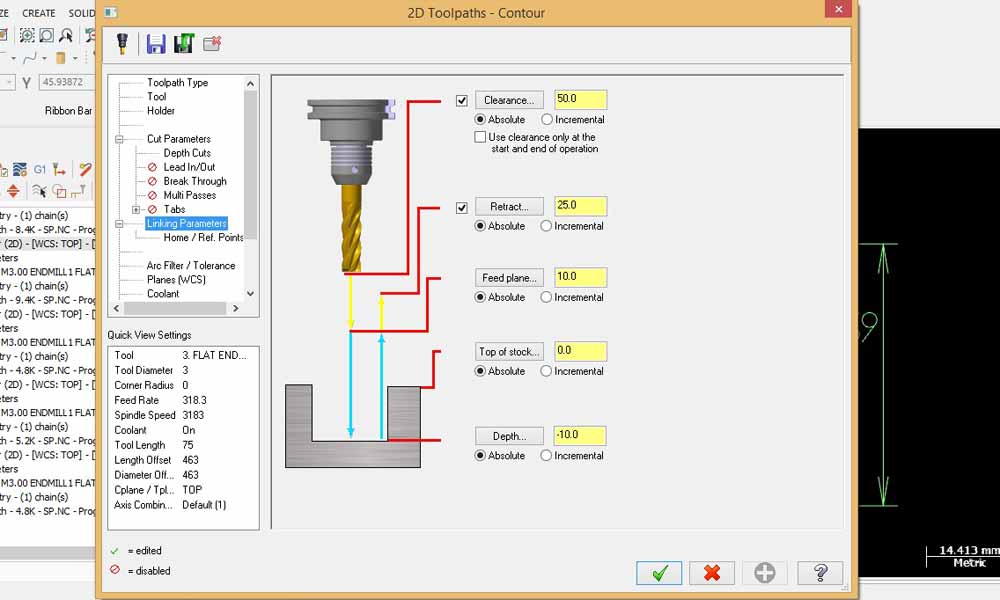Click the Clearance... button
Image resolution: width=1000 pixels, height=600 pixels.
pyautogui.click(x=509, y=100)
